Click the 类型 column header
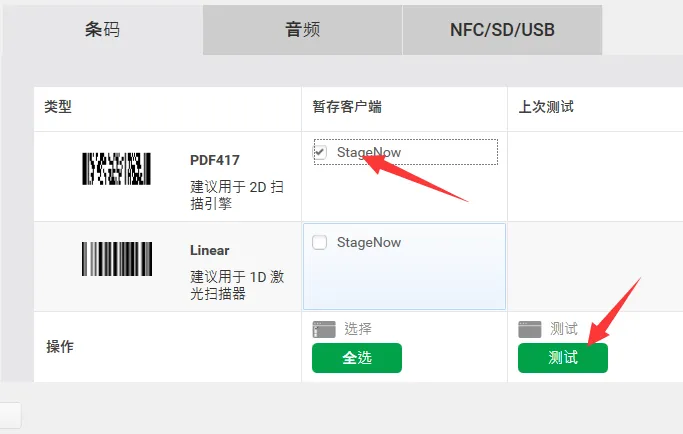683x434 pixels. 58,106
